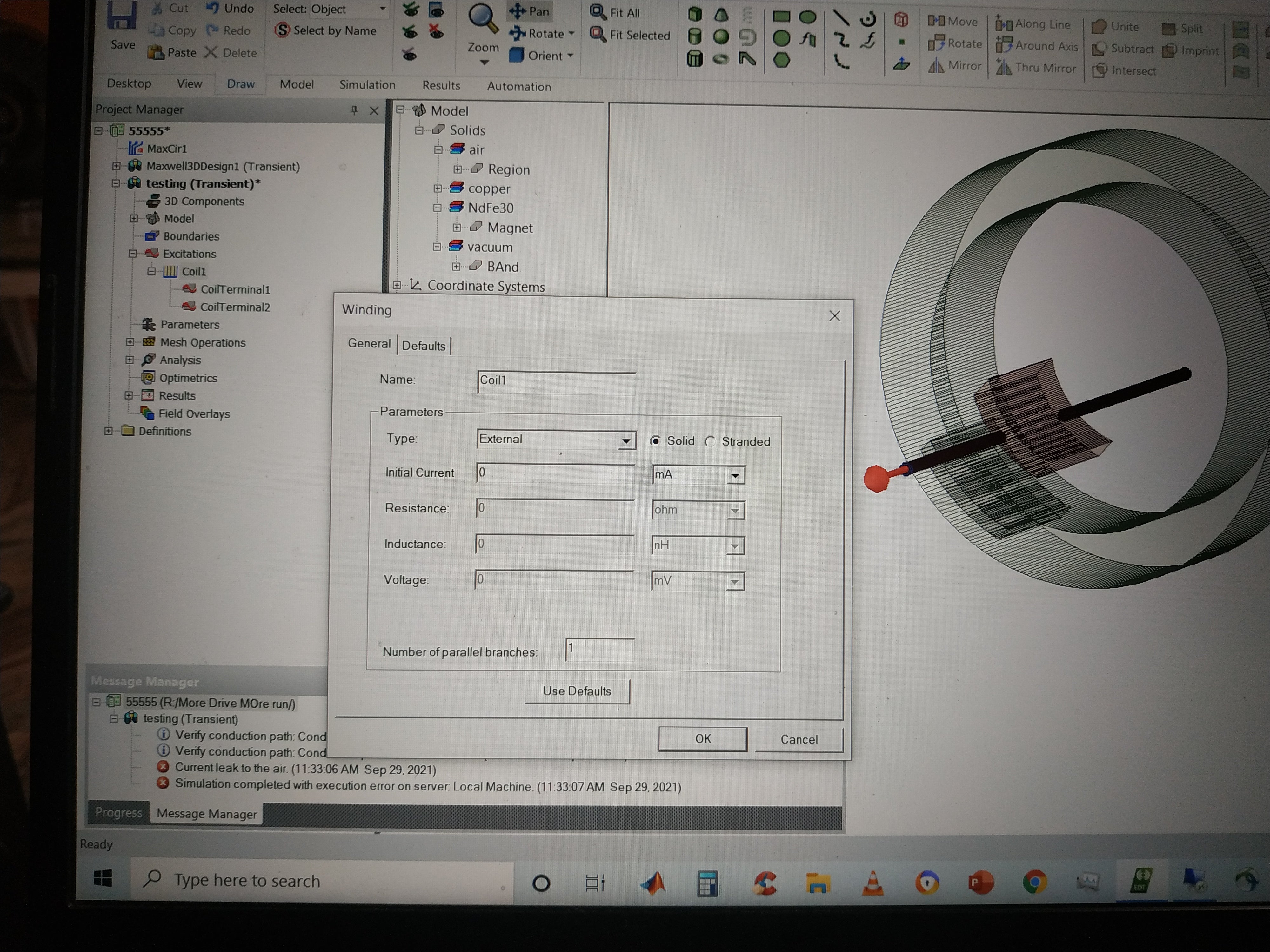The height and width of the screenshot is (952, 1270).
Task: Click the Move objects tool
Action: pos(952,21)
